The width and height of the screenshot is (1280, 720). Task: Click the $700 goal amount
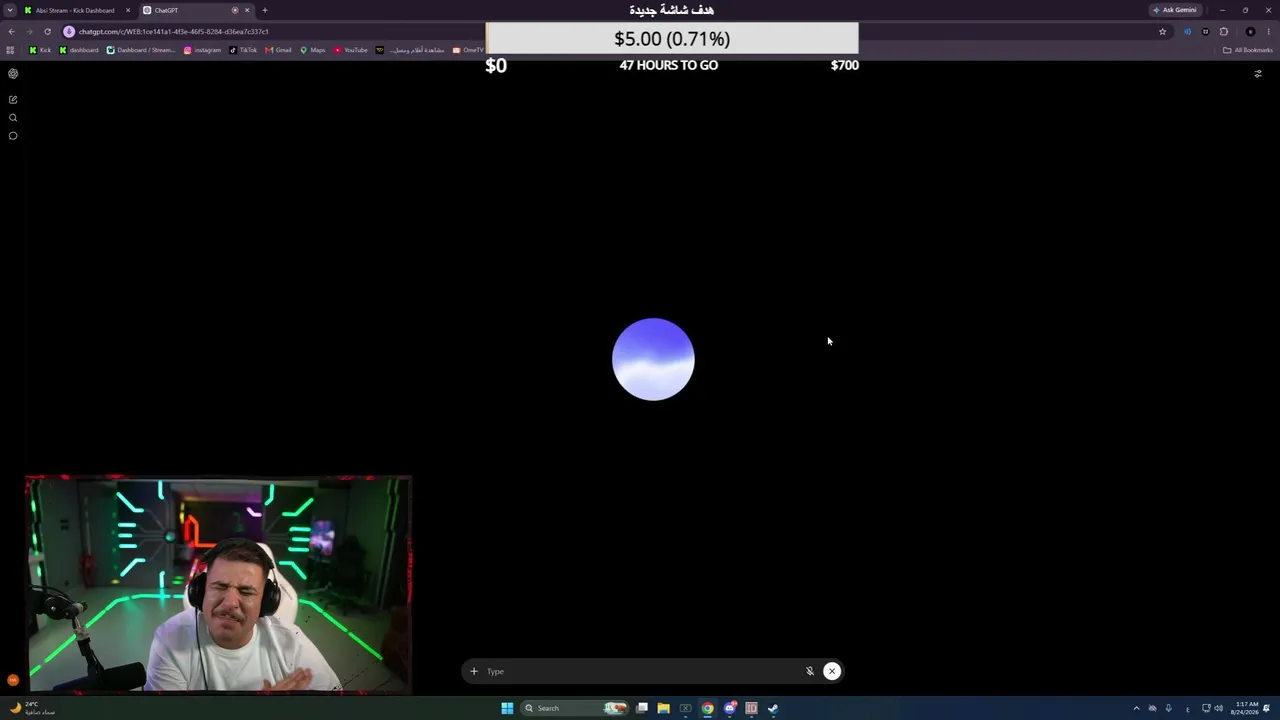(845, 65)
